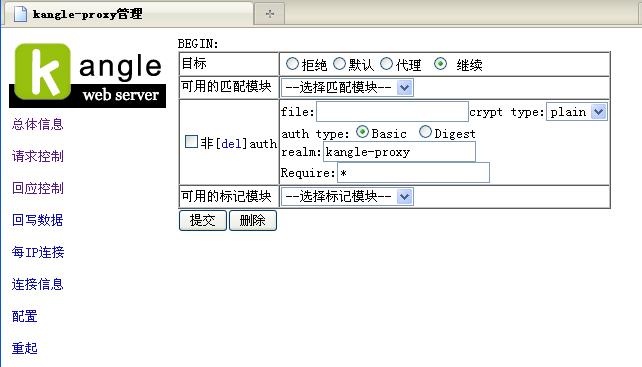
Task: Click the 提交 submit button
Action: tap(203, 220)
